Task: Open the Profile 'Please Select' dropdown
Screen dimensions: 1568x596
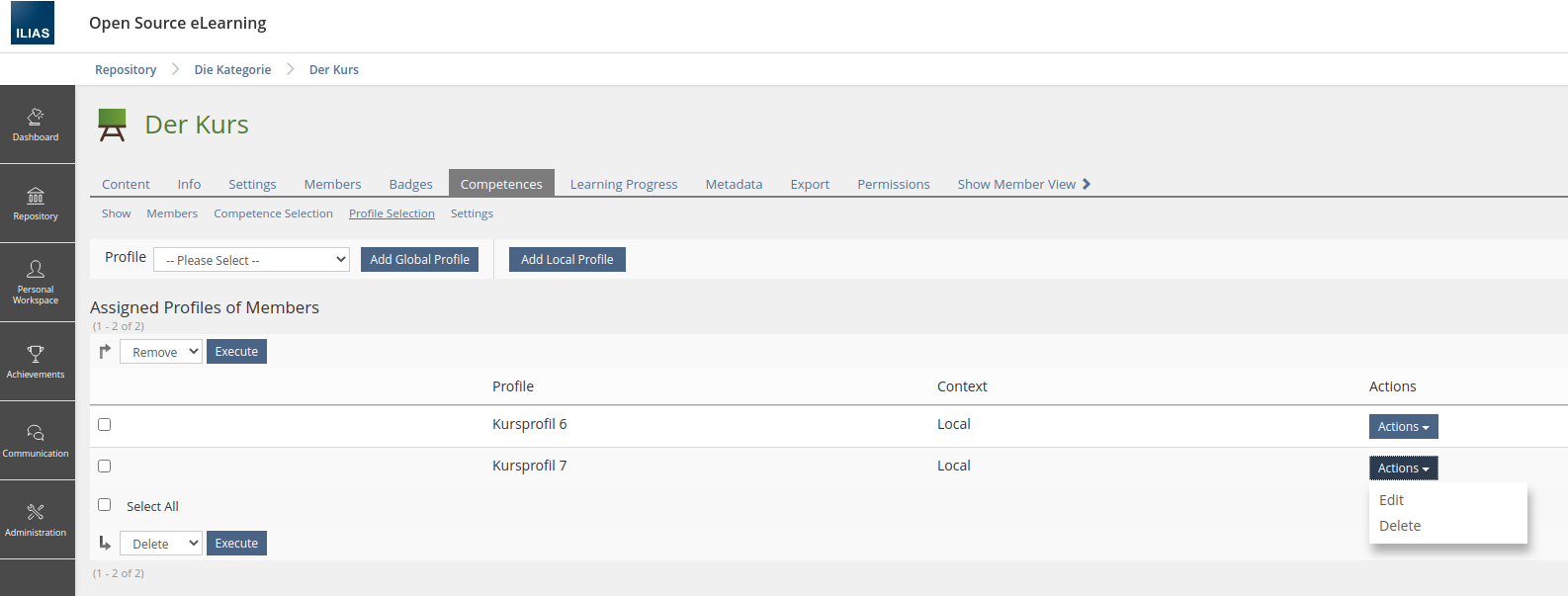Action: tap(252, 260)
